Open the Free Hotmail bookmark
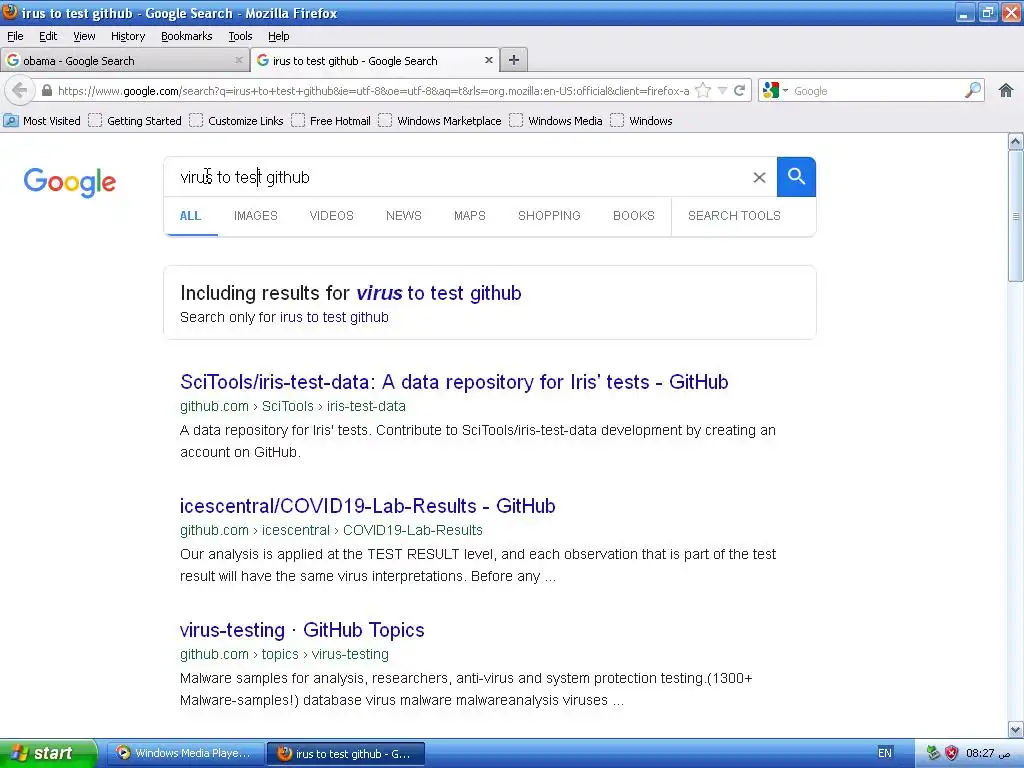 click(331, 121)
